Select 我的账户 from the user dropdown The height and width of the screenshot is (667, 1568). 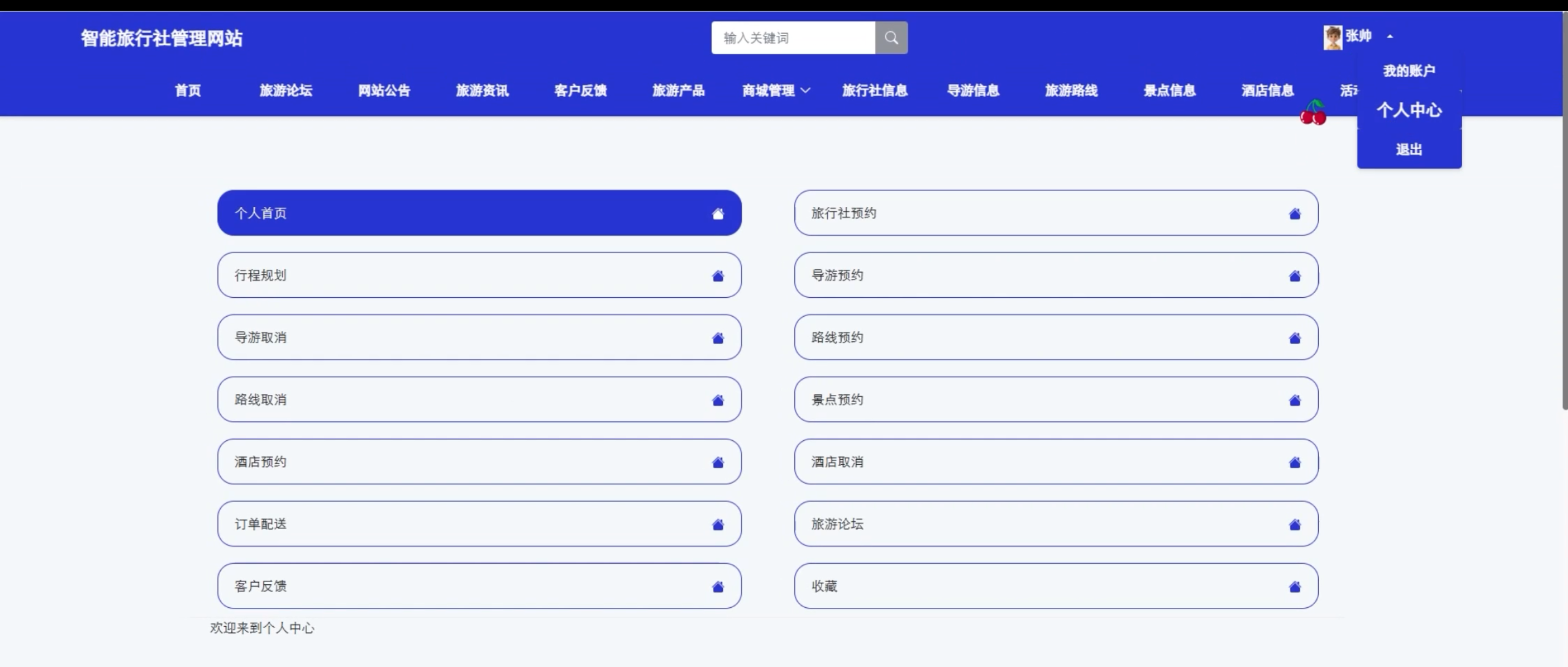pos(1409,70)
